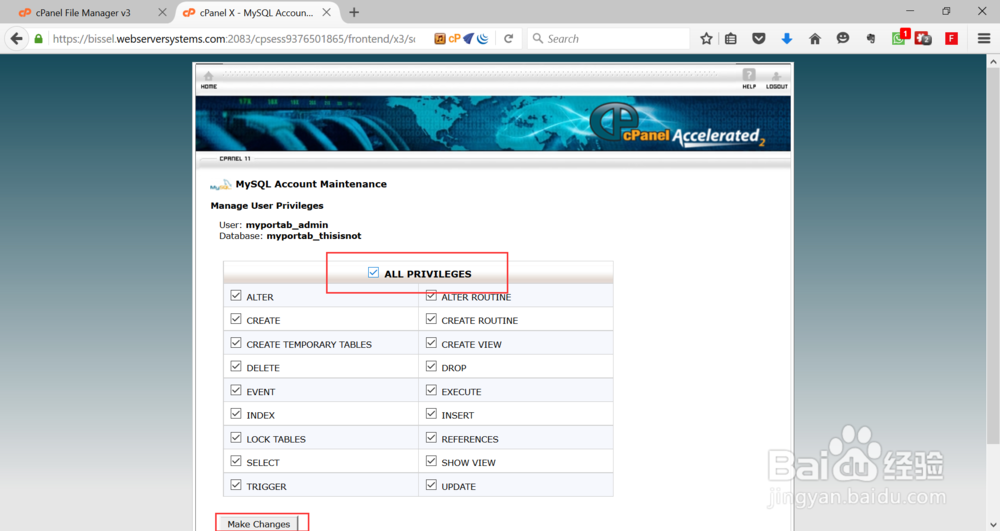Click the cPanel LOGOUT icon
This screenshot has width=1000, height=531.
(777, 80)
